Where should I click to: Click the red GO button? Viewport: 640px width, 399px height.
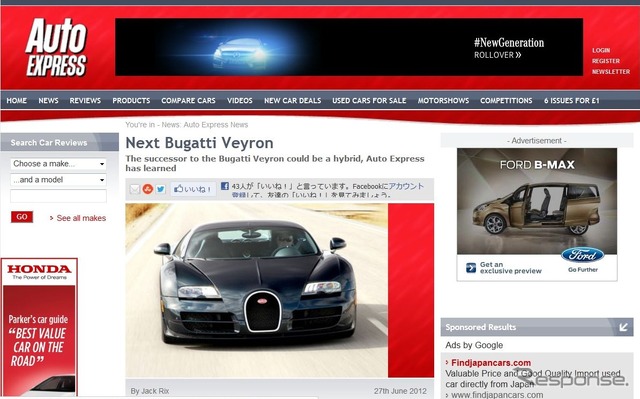pos(22,217)
